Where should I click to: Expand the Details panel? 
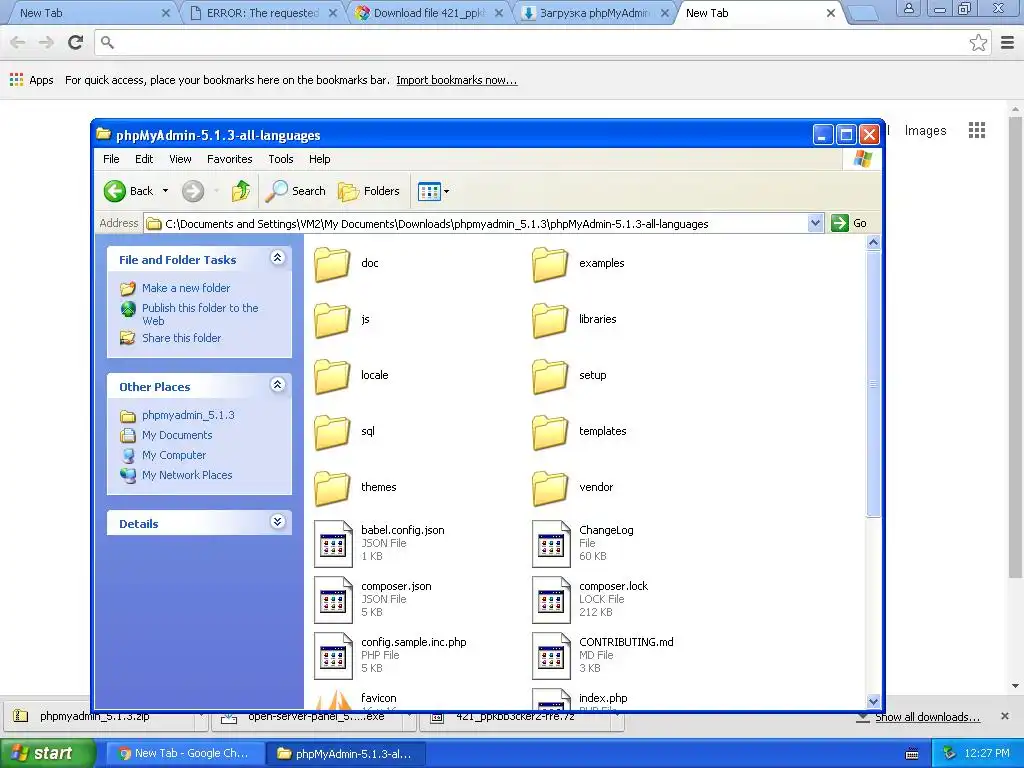coord(278,522)
